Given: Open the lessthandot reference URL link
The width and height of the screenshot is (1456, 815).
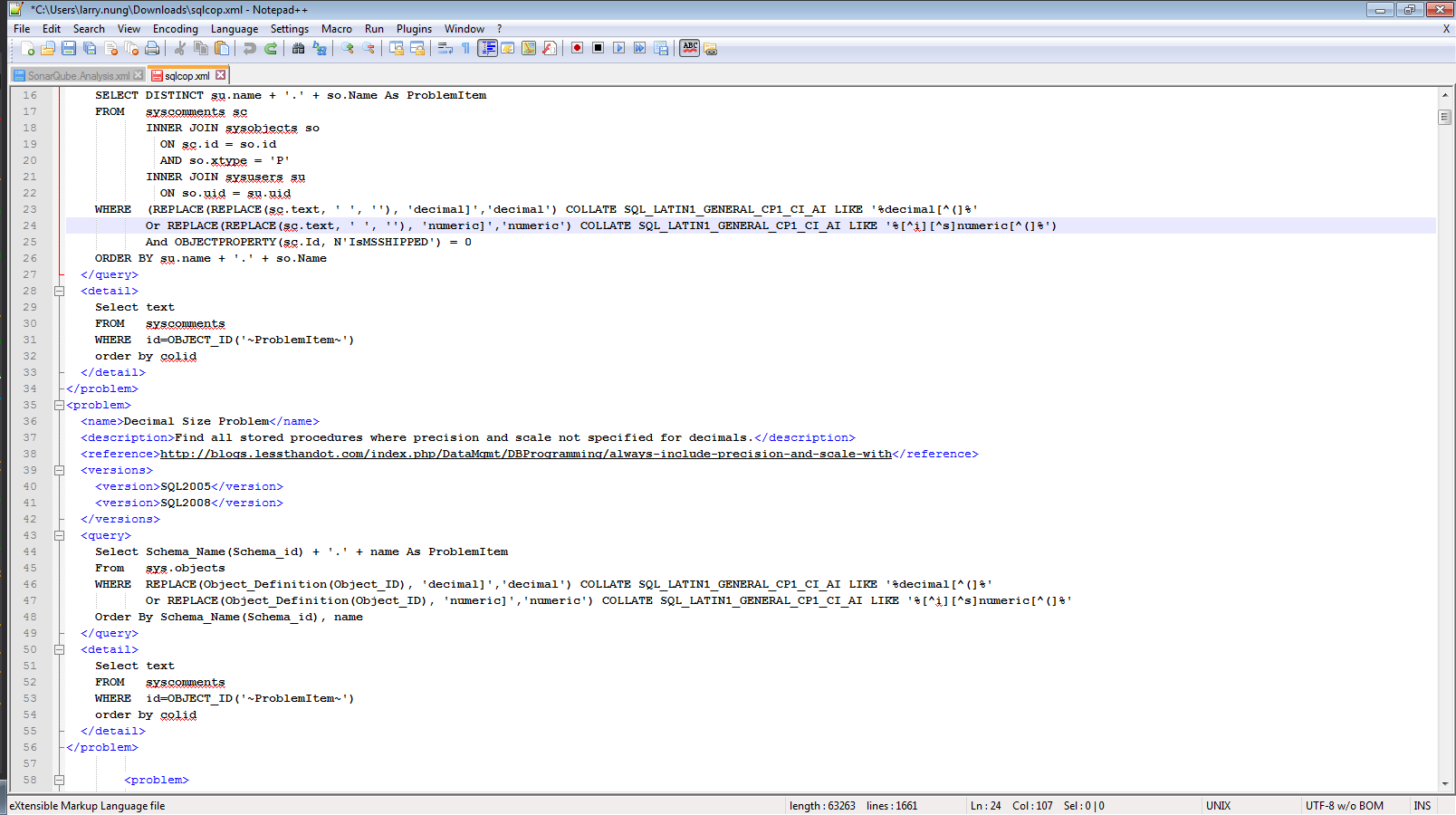Looking at the screenshot, I should pyautogui.click(x=526, y=454).
